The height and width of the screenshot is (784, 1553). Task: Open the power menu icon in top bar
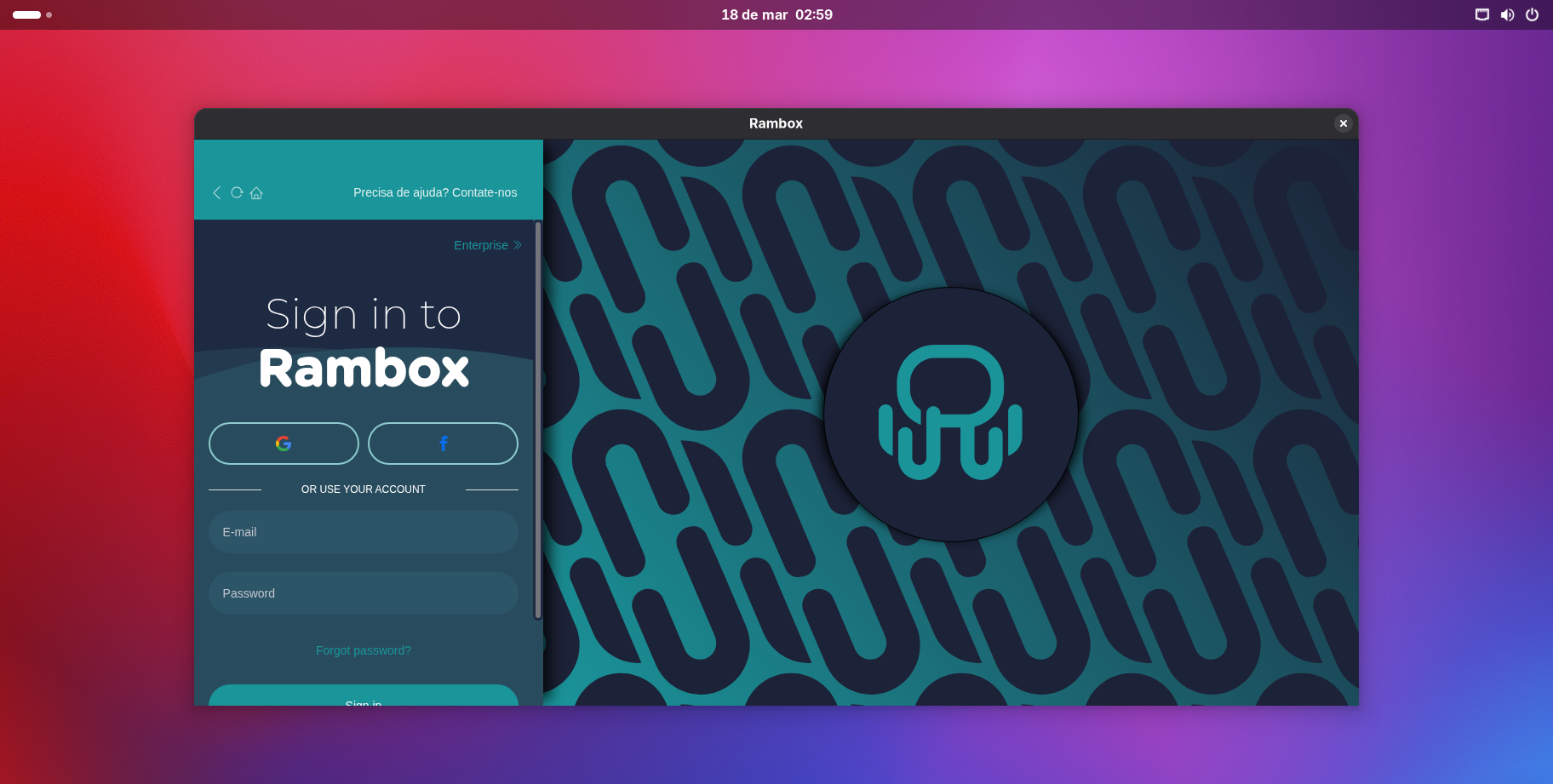[1532, 14]
